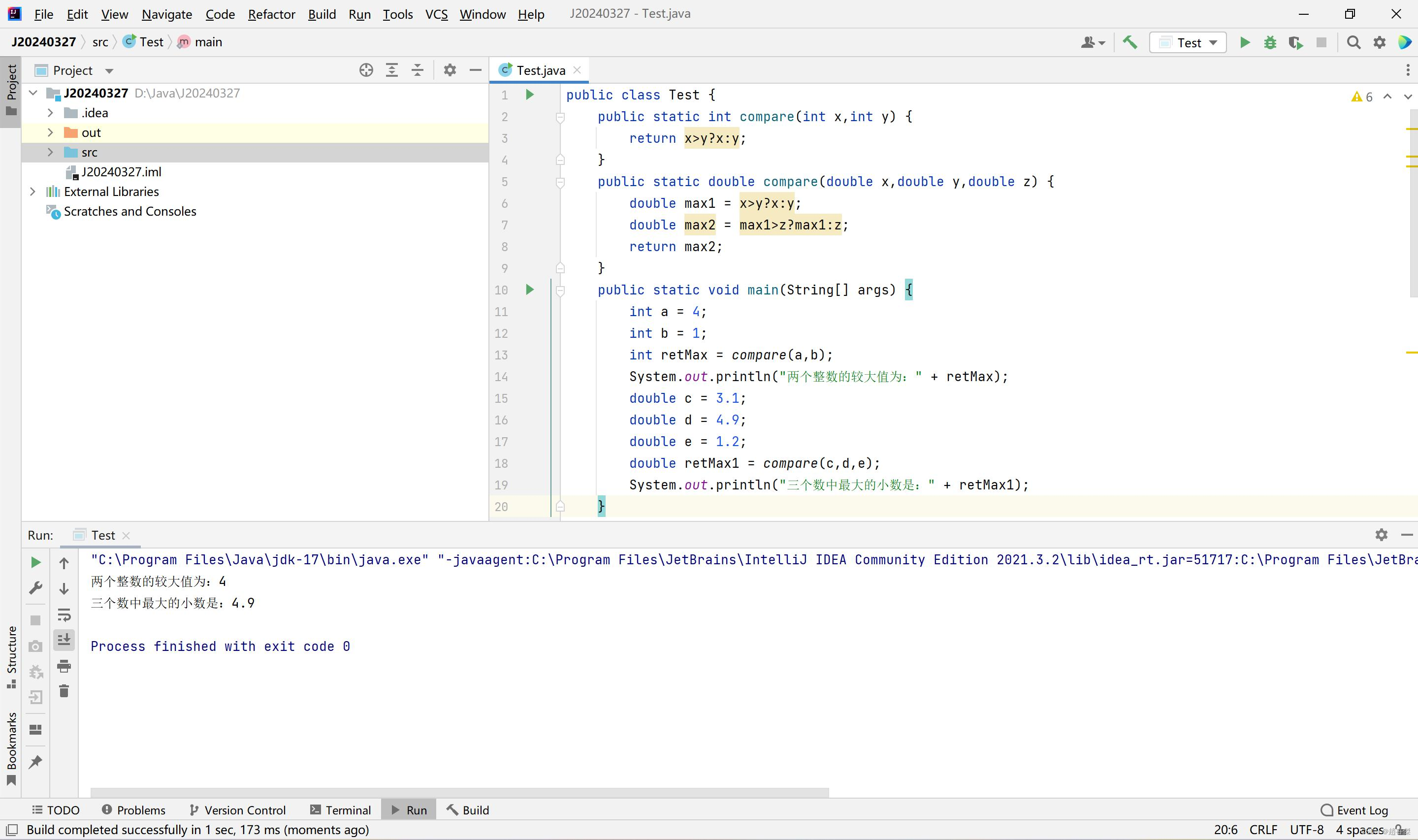Select Opened File target icon in Project panel
This screenshot has width=1418, height=840.
coord(366,70)
